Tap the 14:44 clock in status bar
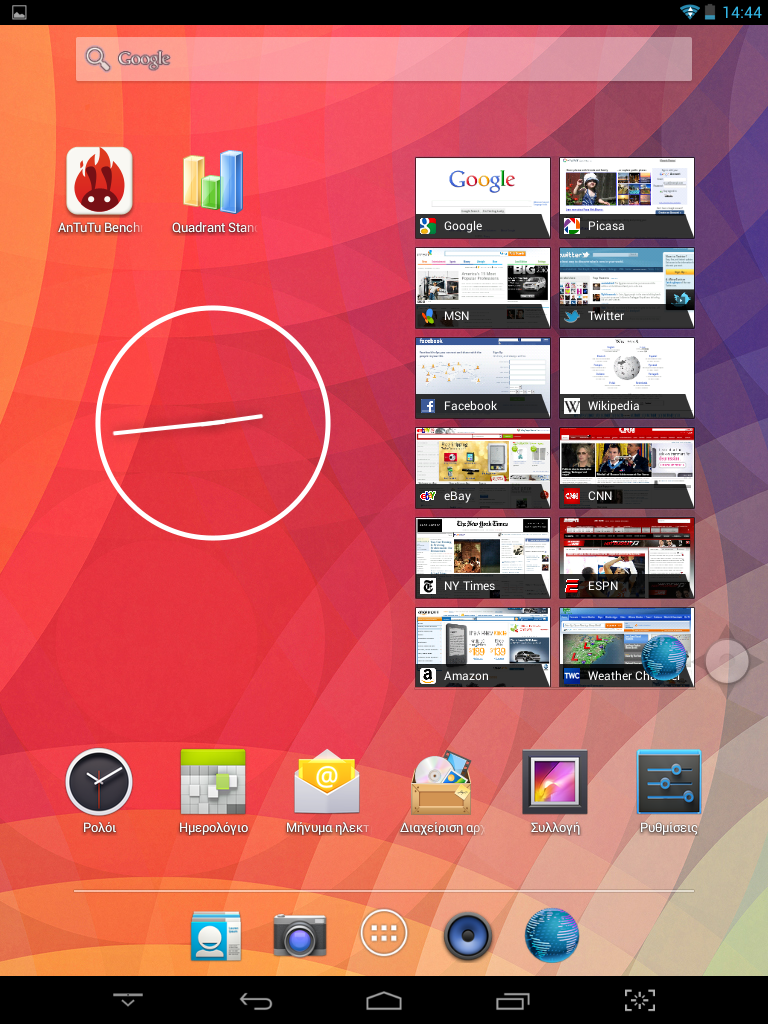Image resolution: width=768 pixels, height=1024 pixels. (742, 12)
